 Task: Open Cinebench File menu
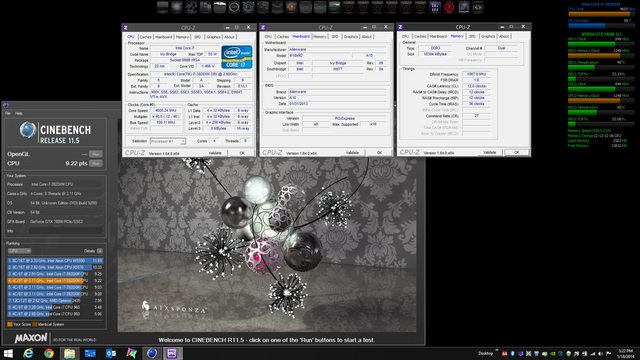(x=8, y=113)
